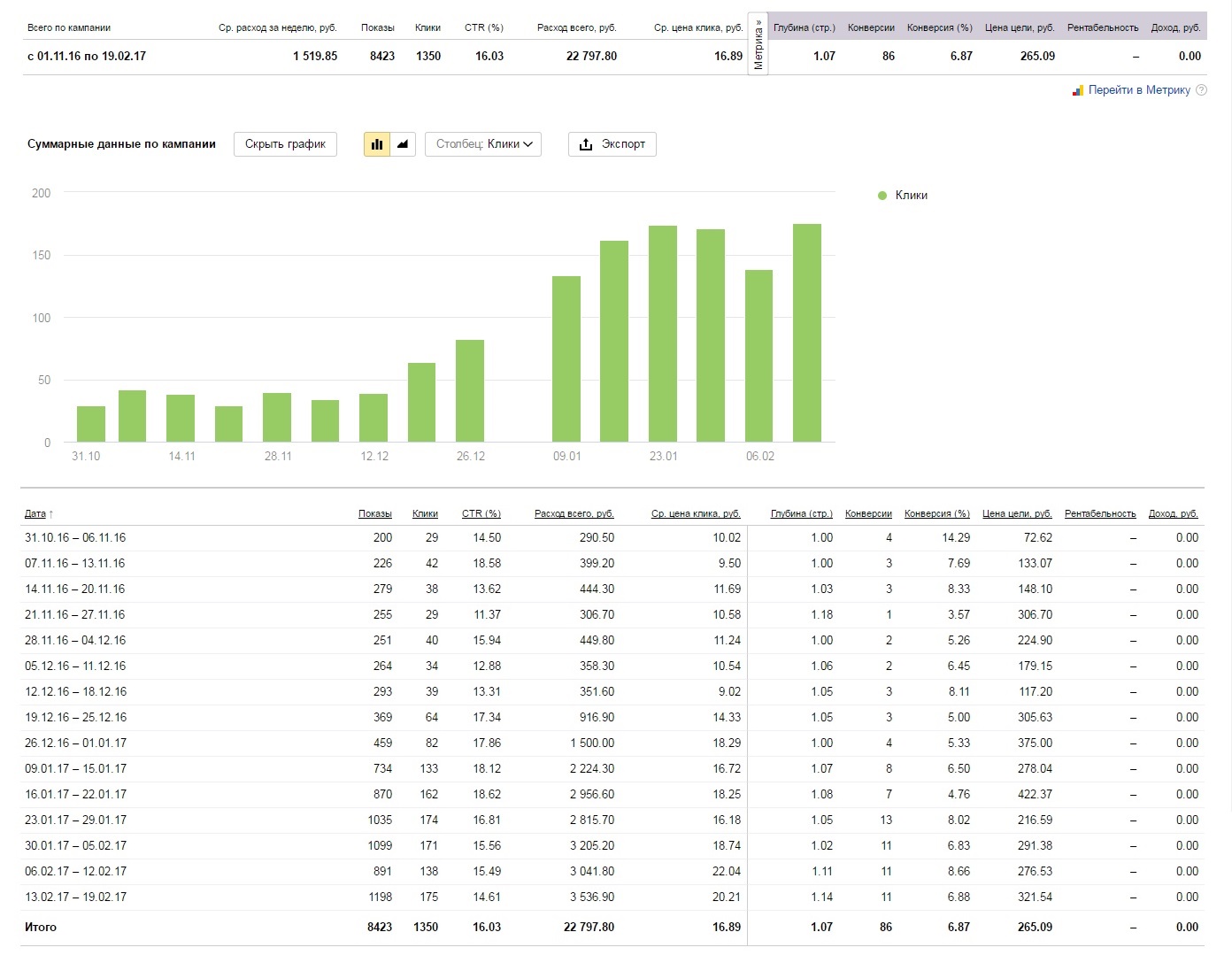Screen dimensions: 1232x963
Task: Select row 30.01.17 – 05.02.17
Action: pyautogui.click(x=612, y=846)
